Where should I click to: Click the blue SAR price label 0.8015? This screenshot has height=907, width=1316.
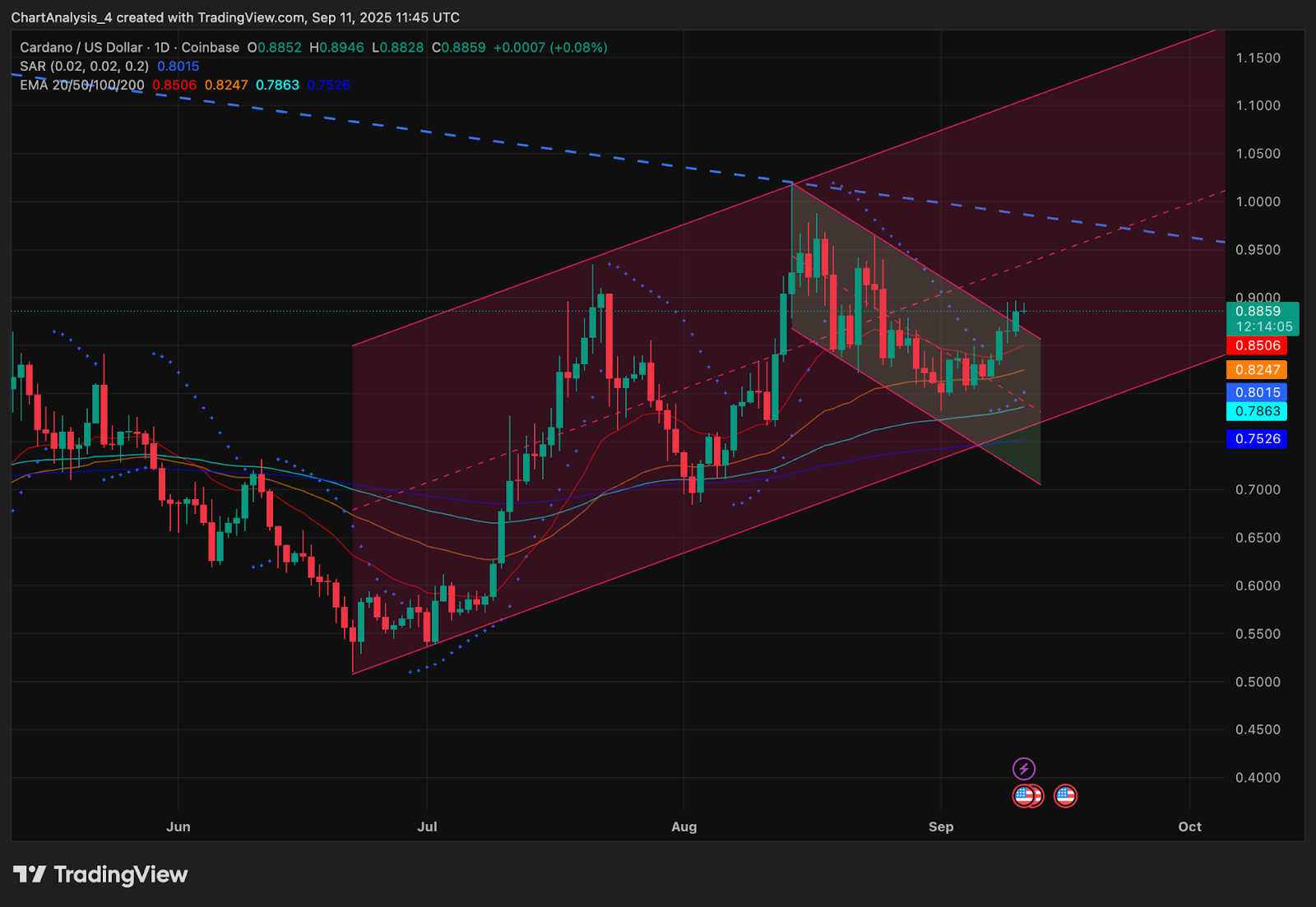tap(1257, 392)
